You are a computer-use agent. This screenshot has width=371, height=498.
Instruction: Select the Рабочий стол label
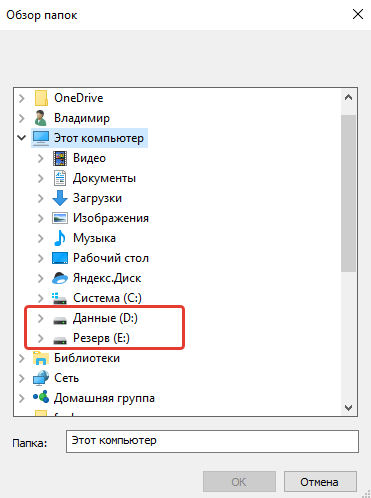pos(111,258)
